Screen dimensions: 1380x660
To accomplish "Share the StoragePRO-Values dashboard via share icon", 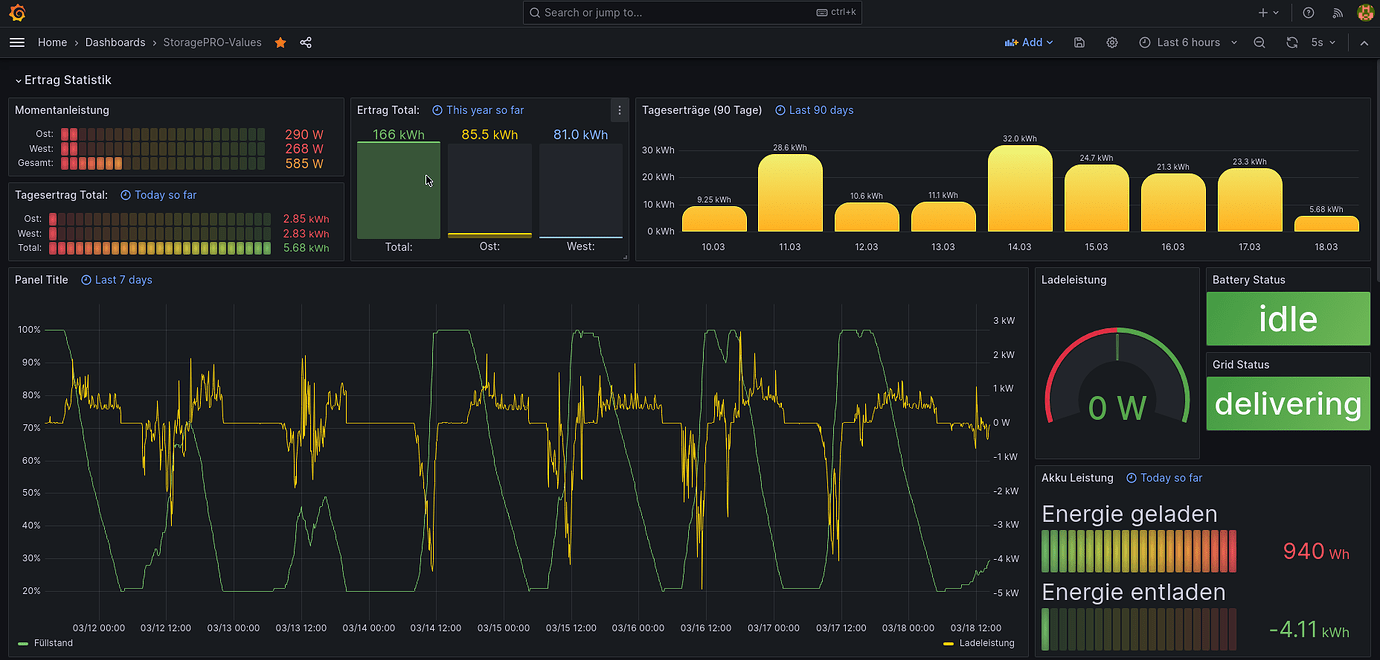I will point(305,42).
